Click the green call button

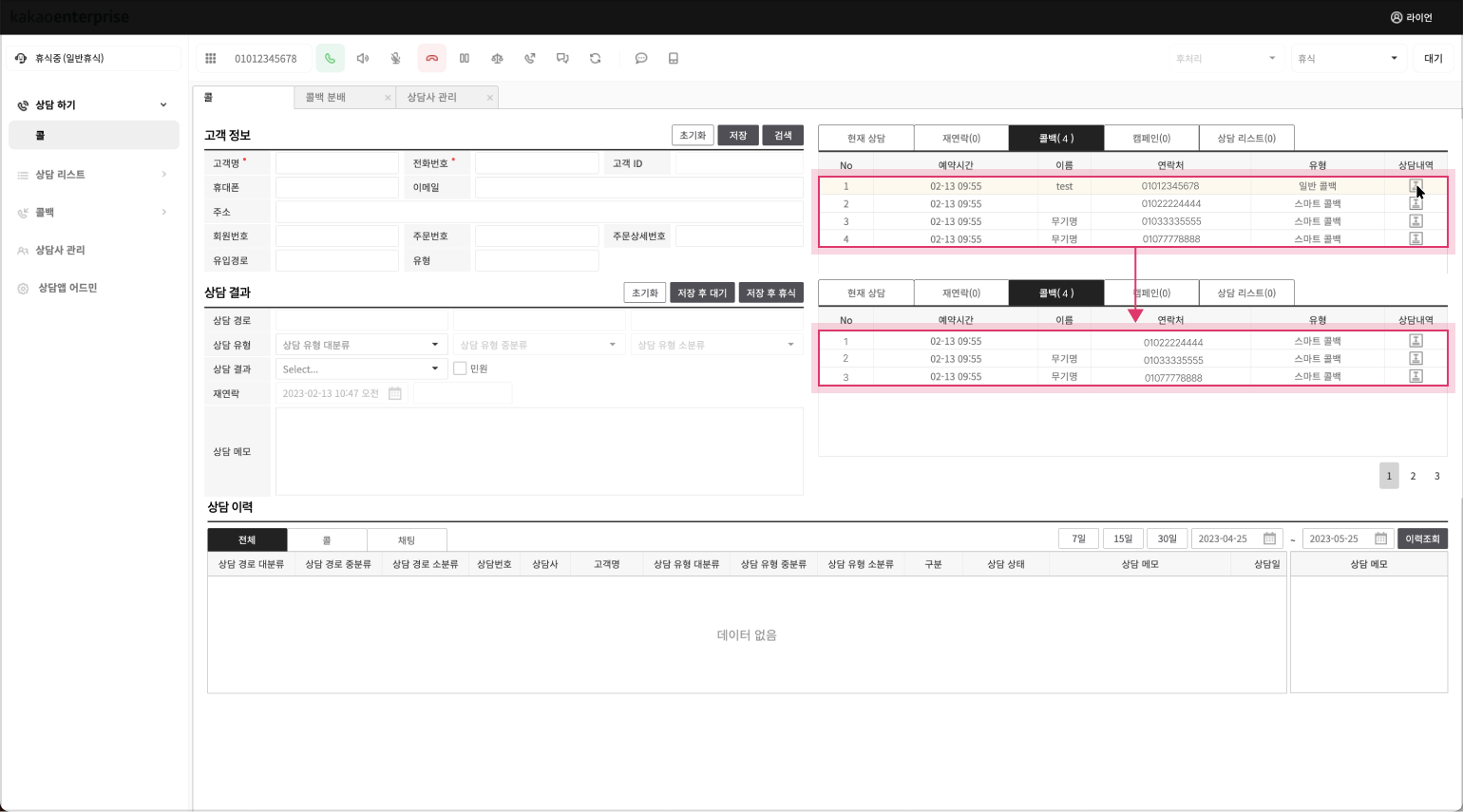point(330,59)
